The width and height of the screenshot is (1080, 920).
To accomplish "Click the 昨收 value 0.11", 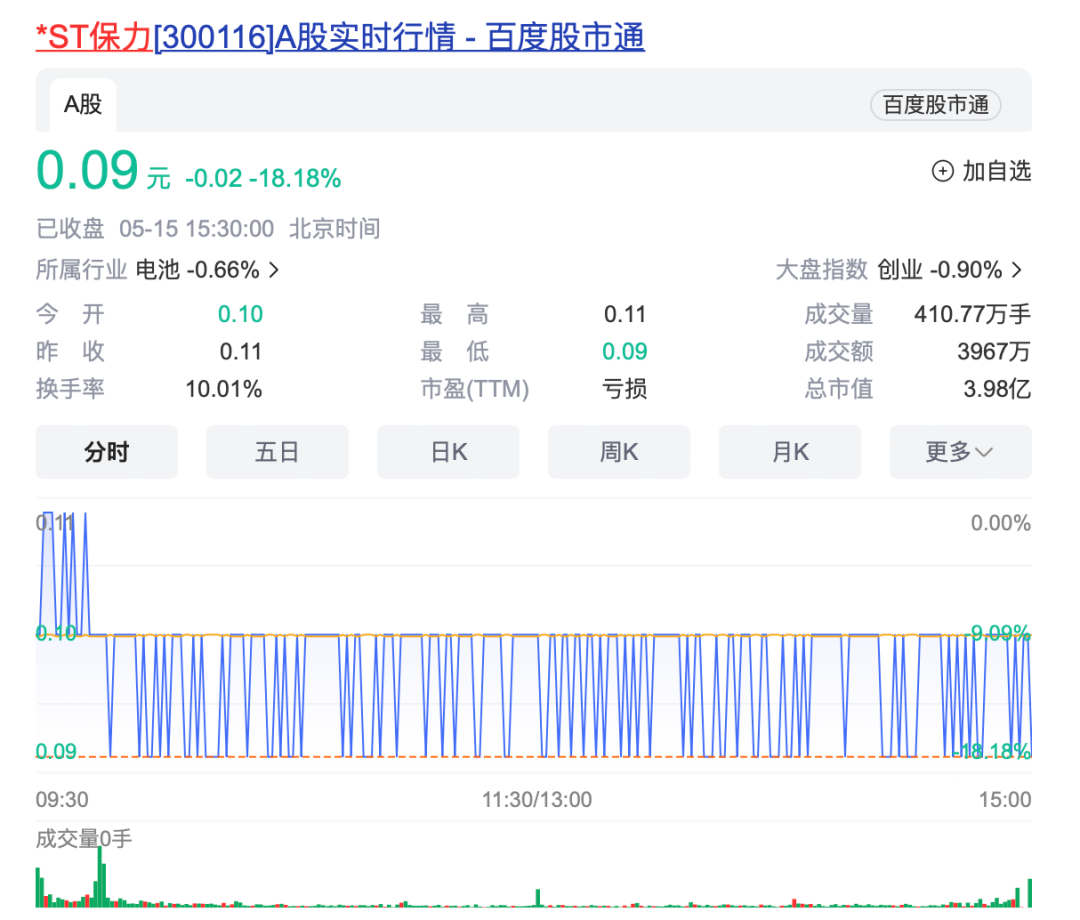I will point(240,351).
